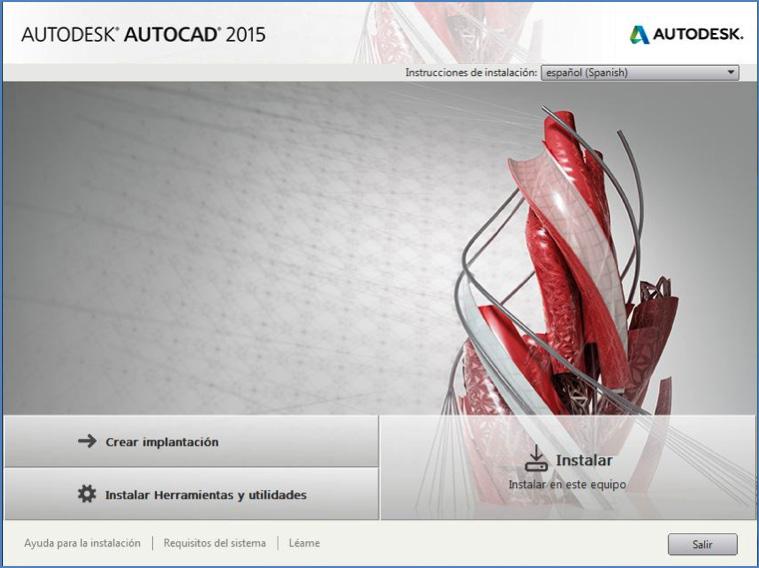This screenshot has height=568, width=759.
Task: Select Instalar Herramientas y utilidades
Action: tap(191, 494)
